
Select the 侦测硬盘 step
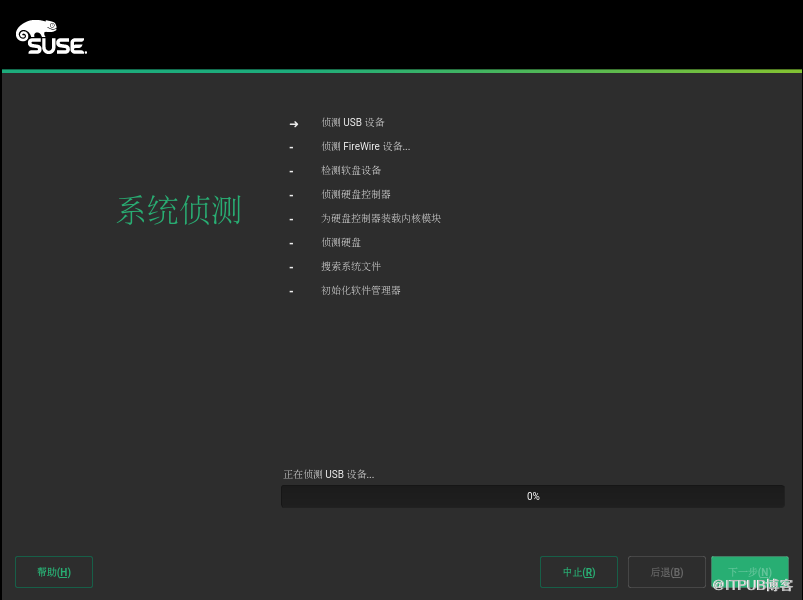coord(341,243)
